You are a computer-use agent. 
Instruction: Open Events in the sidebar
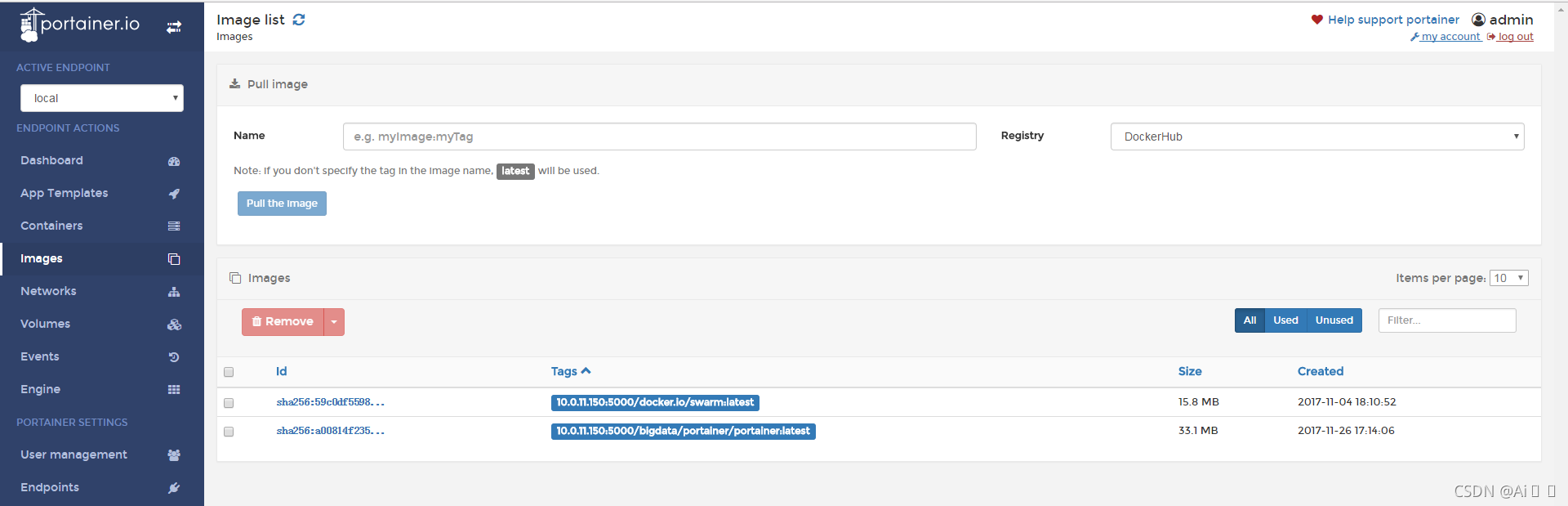(x=102, y=356)
